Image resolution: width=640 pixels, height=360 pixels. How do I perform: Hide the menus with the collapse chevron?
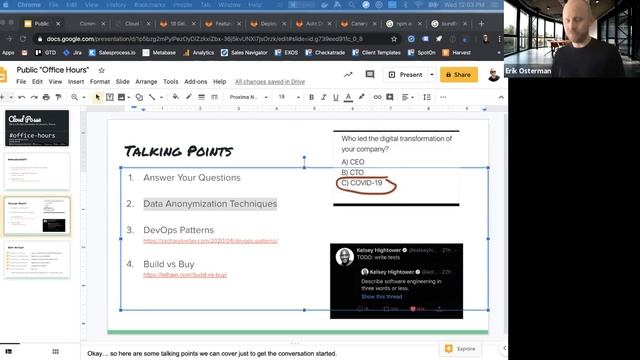point(501,97)
